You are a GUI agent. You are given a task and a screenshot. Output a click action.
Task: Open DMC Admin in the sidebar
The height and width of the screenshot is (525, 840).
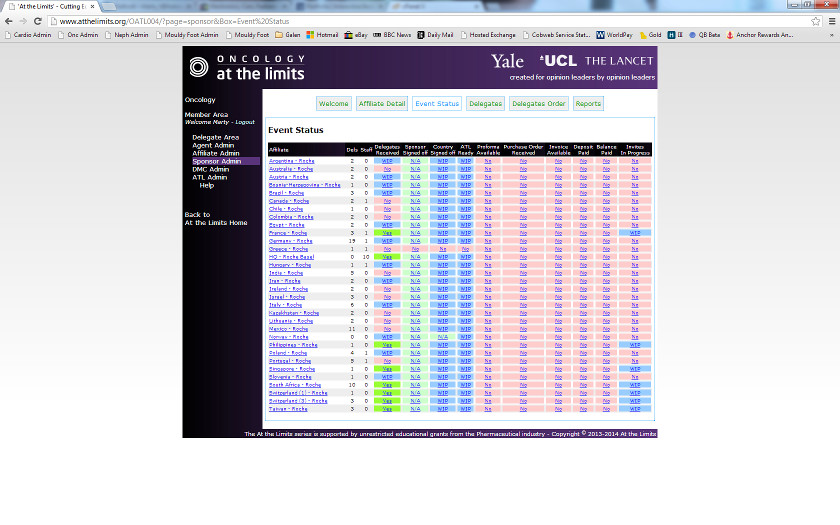click(211, 169)
